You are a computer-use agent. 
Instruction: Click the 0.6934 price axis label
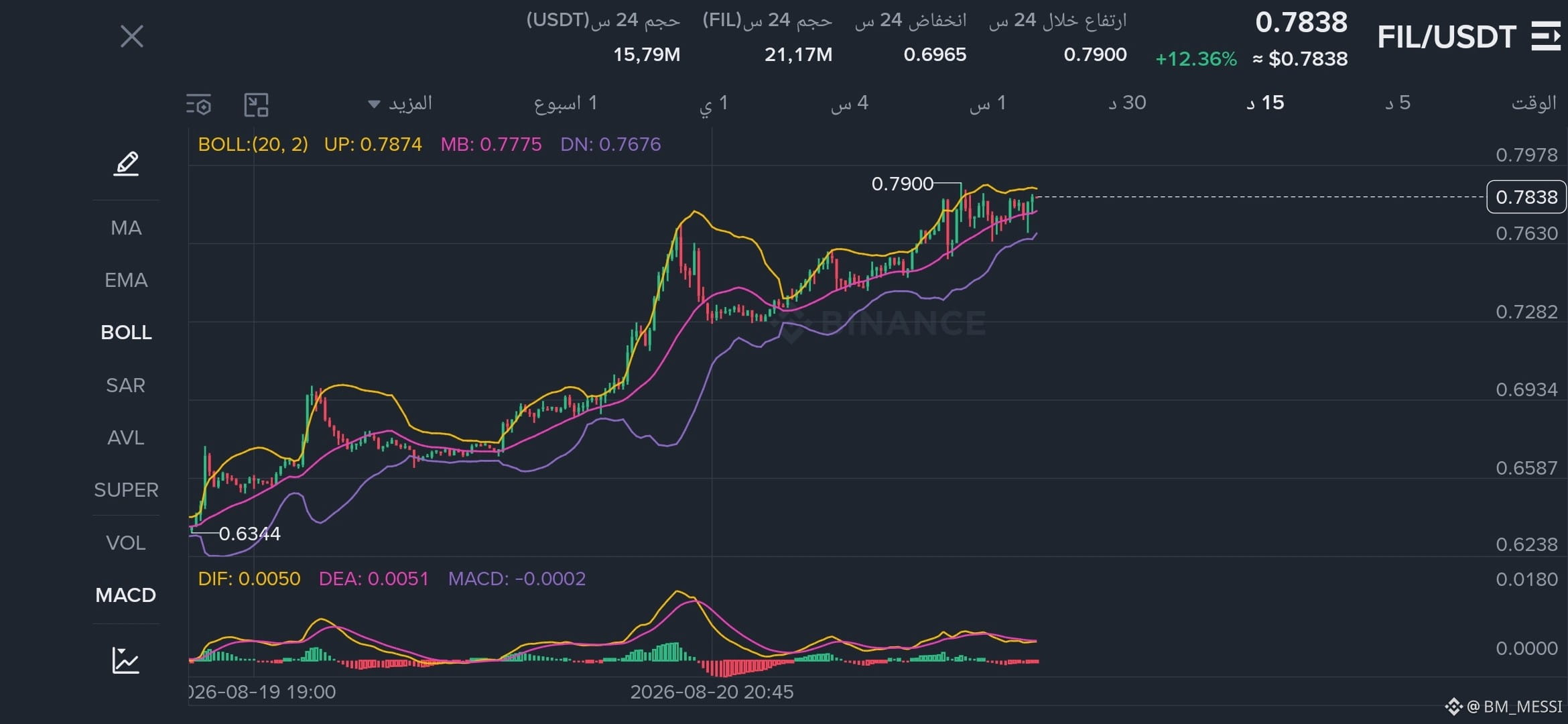(1526, 389)
